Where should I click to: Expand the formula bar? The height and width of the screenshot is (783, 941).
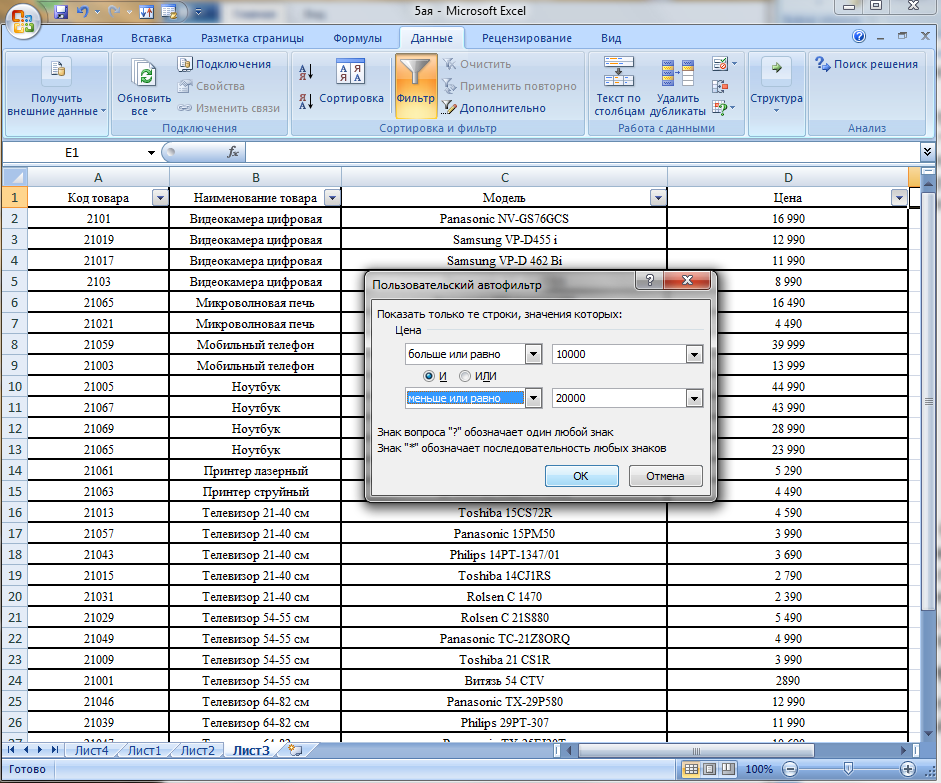point(927,152)
